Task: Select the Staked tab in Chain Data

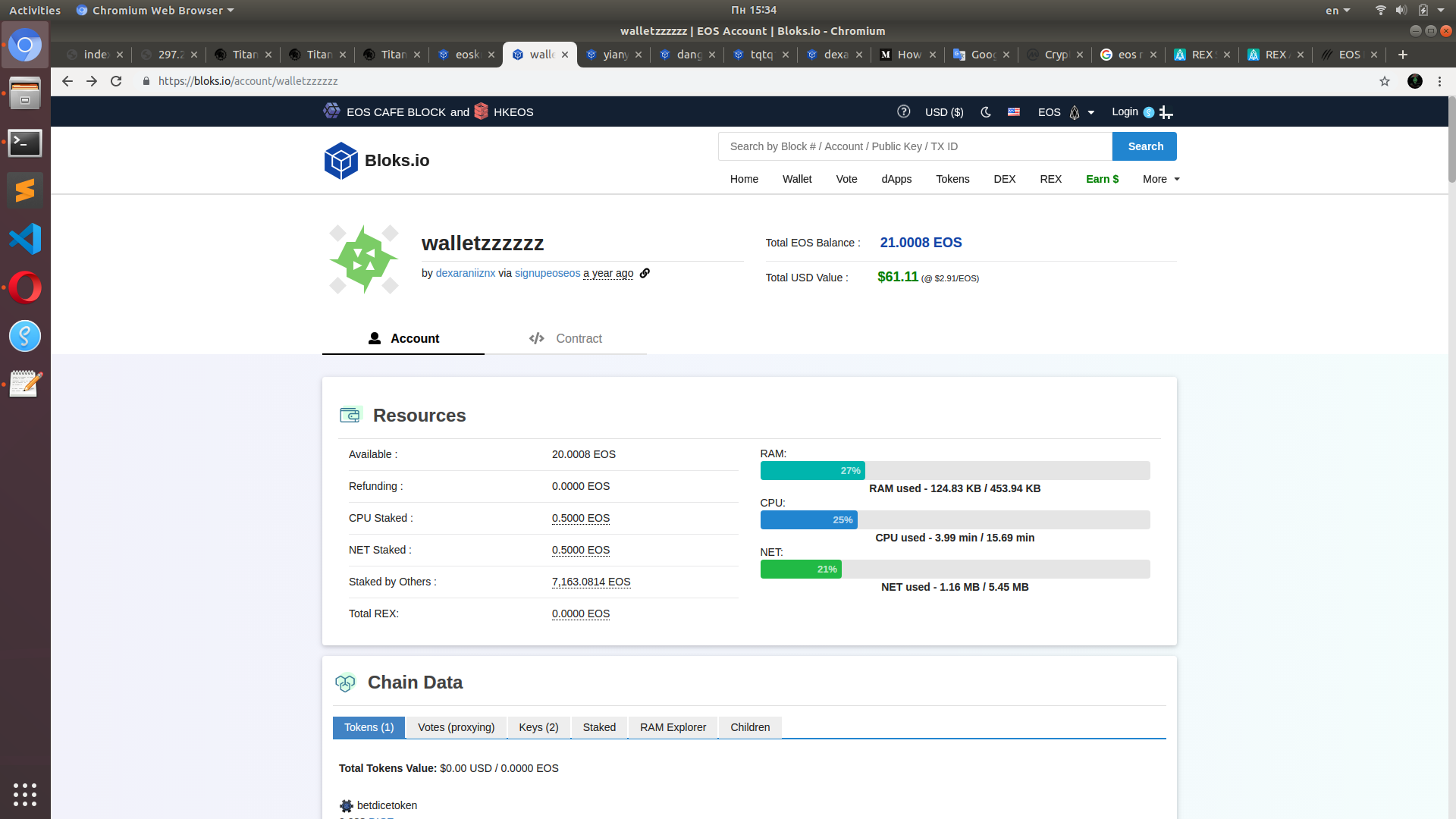Action: (x=599, y=727)
